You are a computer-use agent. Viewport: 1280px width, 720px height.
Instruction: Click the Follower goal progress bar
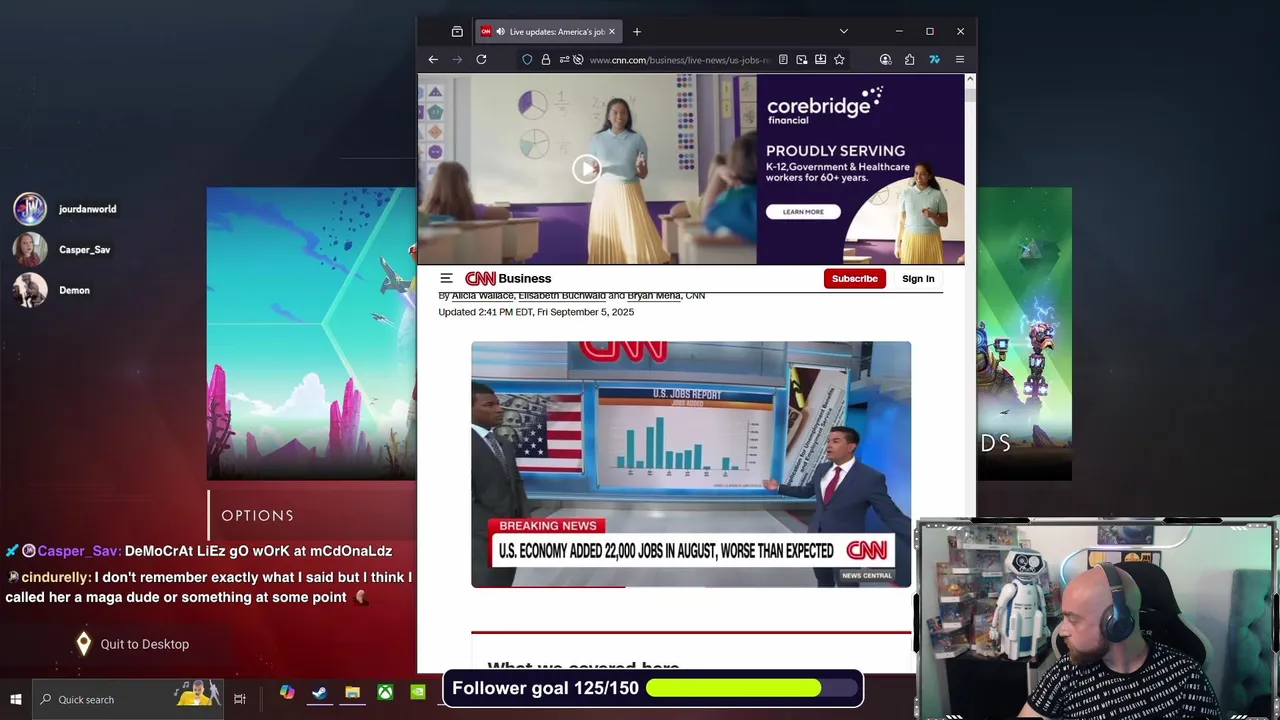[753, 688]
